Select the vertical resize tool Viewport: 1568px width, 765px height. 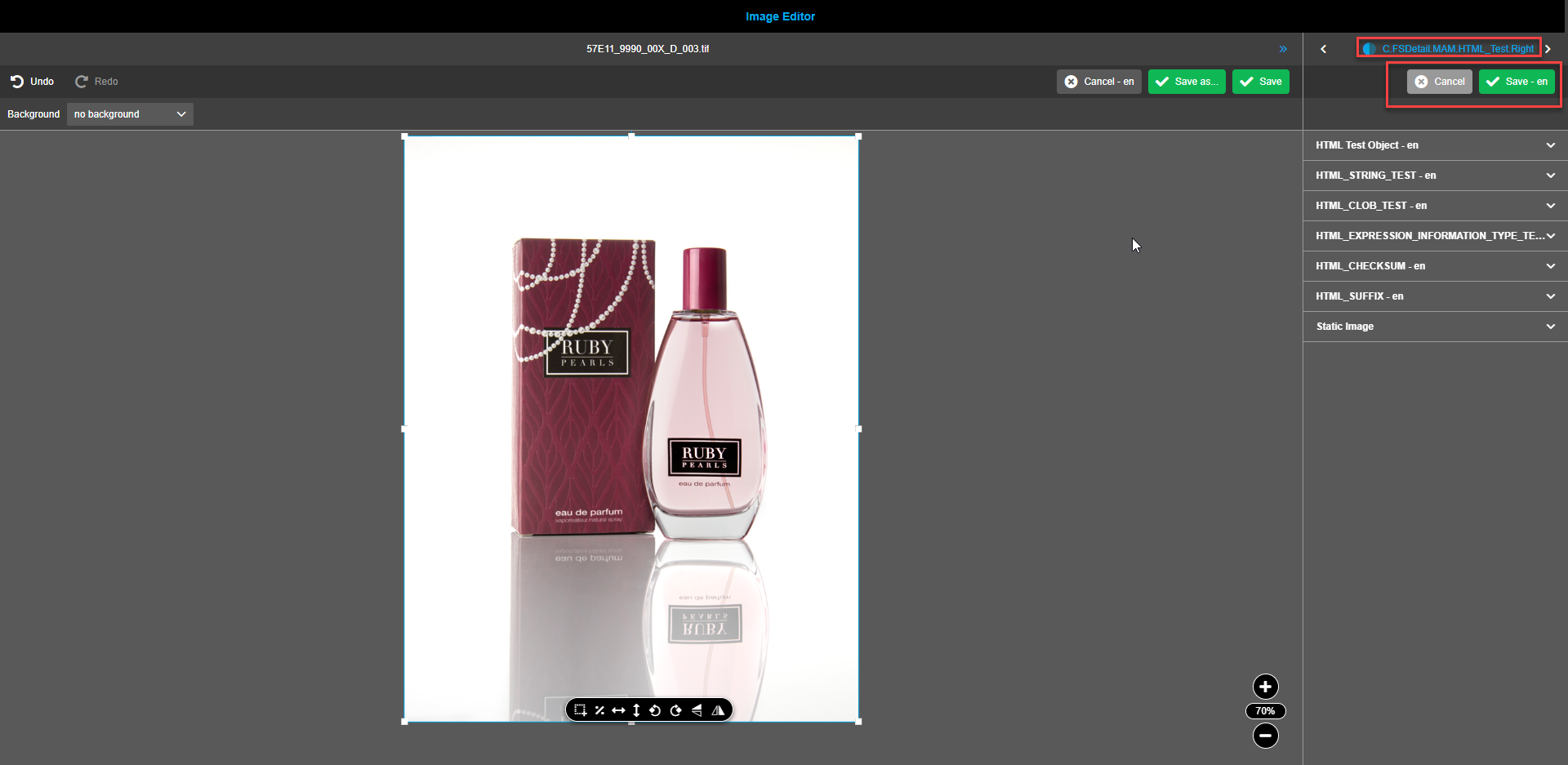[637, 709]
